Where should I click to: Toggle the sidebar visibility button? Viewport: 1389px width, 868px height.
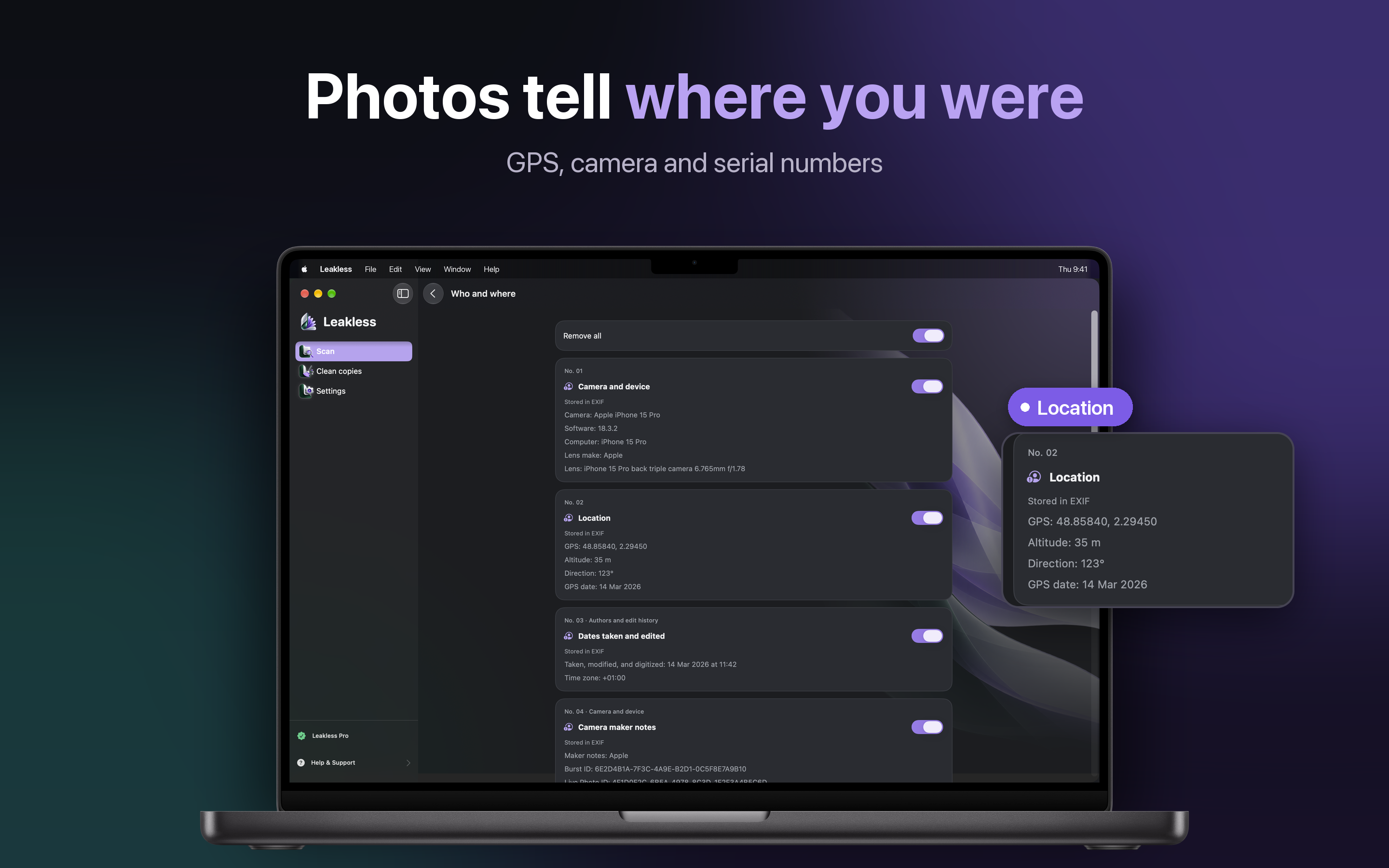tap(403, 293)
